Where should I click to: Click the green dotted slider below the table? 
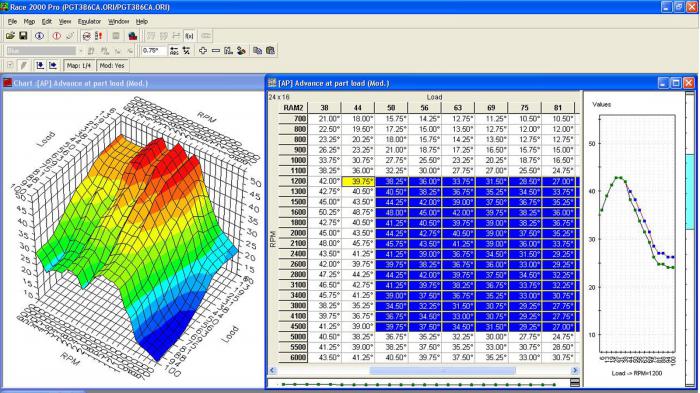click(x=419, y=384)
